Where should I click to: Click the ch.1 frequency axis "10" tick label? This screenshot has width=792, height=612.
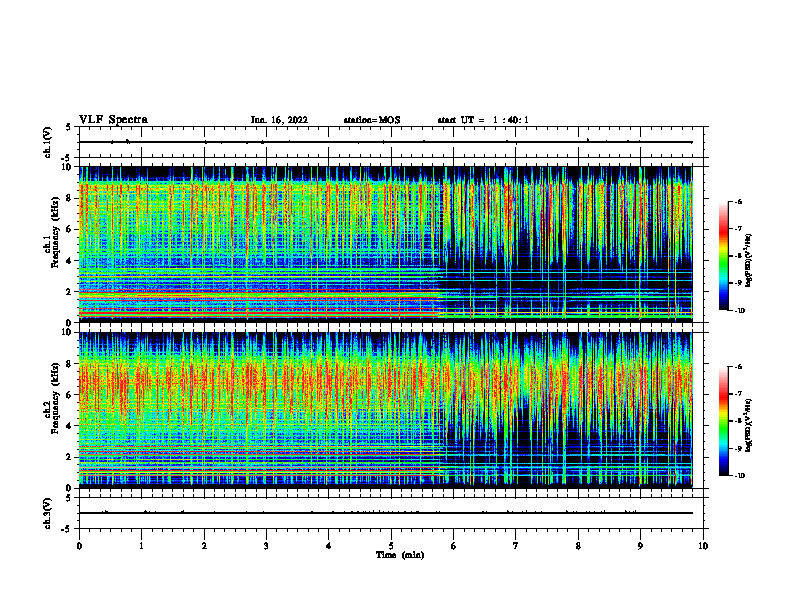[x=67, y=167]
